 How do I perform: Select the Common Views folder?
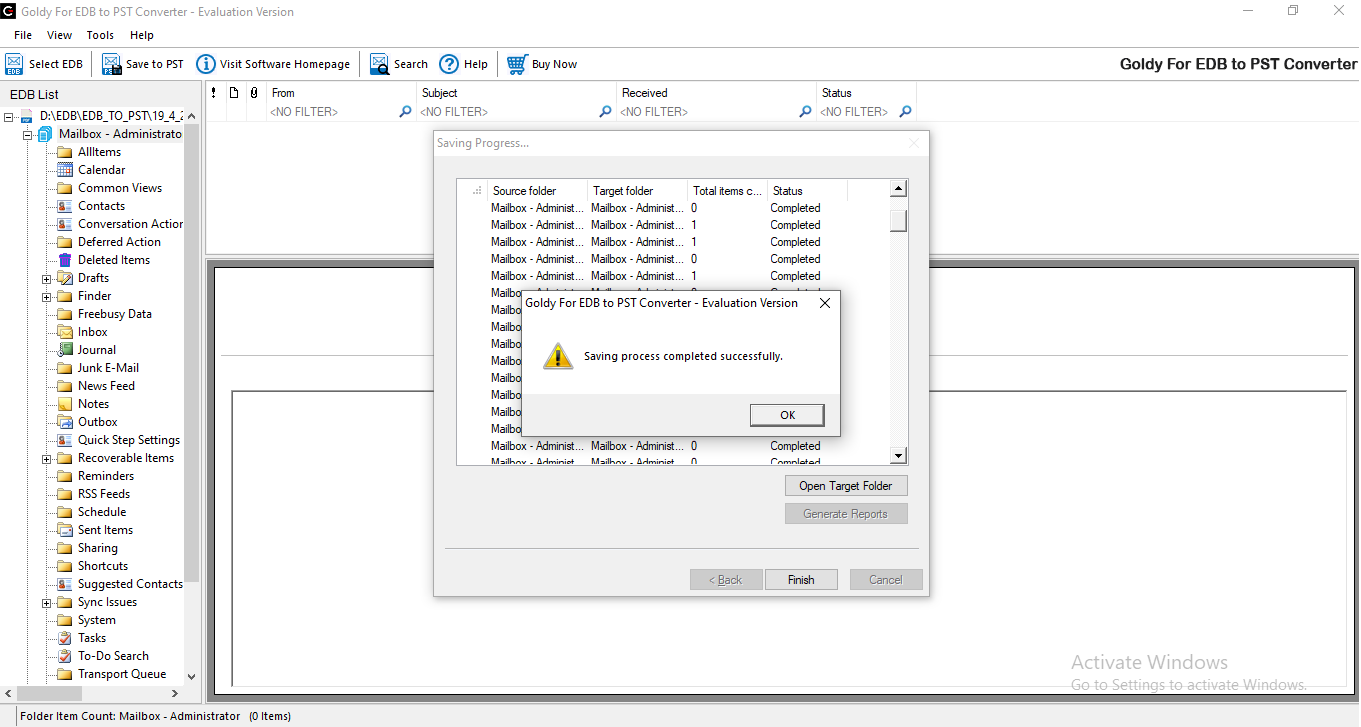click(x=120, y=188)
